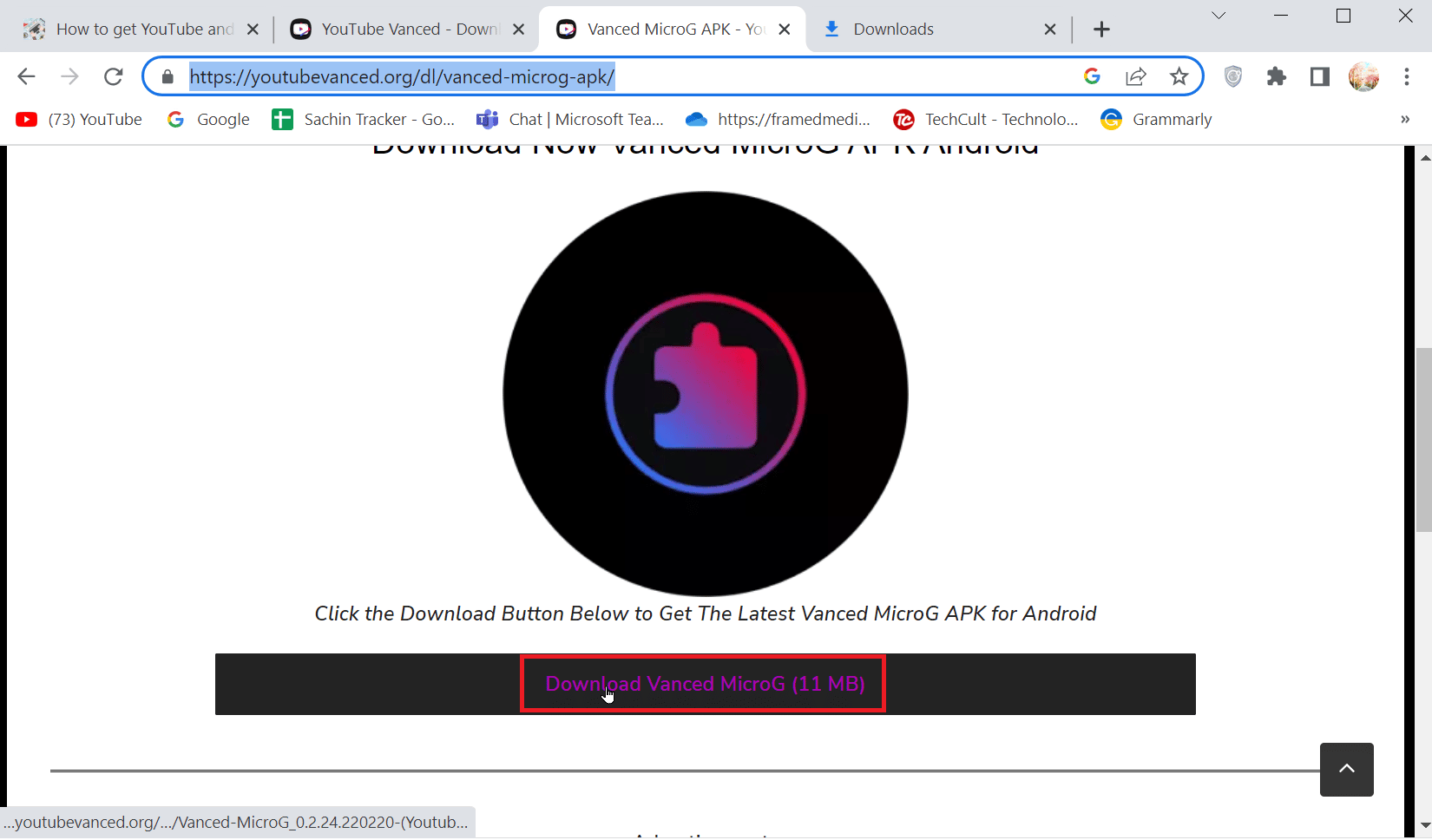1432x840 pixels.
Task: Click the scrollbar down arrow
Action: click(1424, 825)
